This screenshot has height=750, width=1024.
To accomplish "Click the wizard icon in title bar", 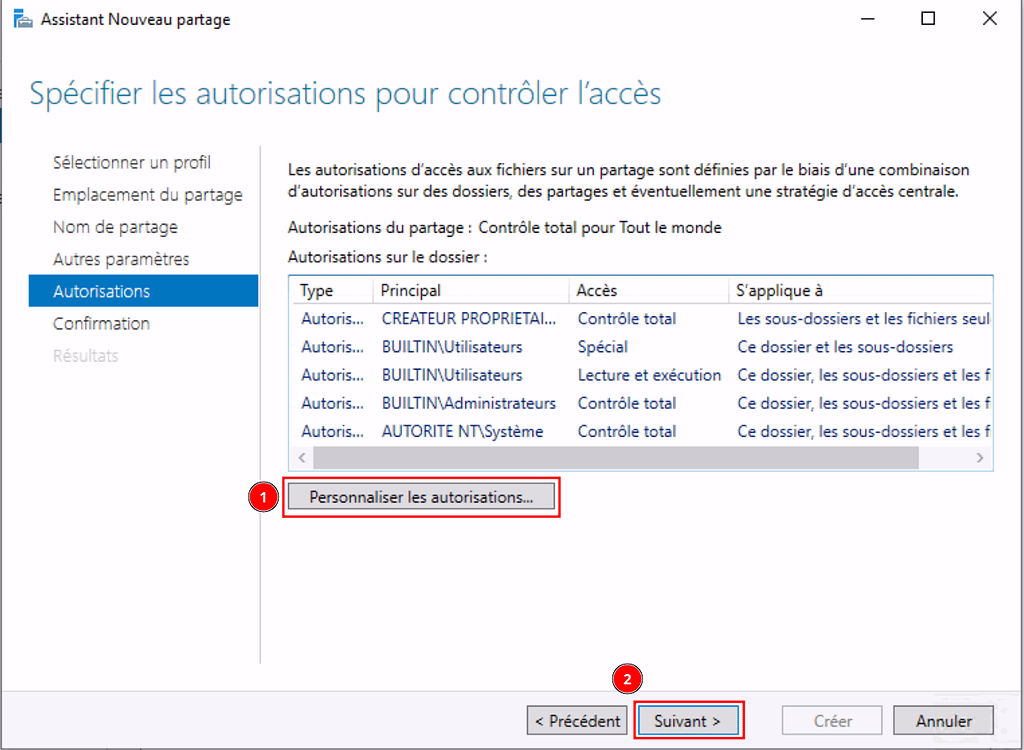I will tap(22, 19).
